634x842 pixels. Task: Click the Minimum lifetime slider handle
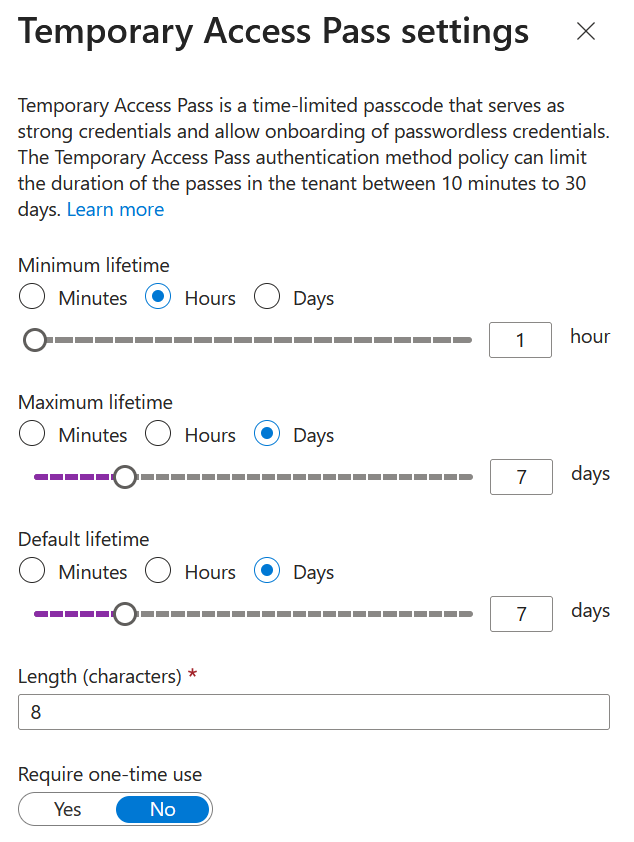point(35,341)
